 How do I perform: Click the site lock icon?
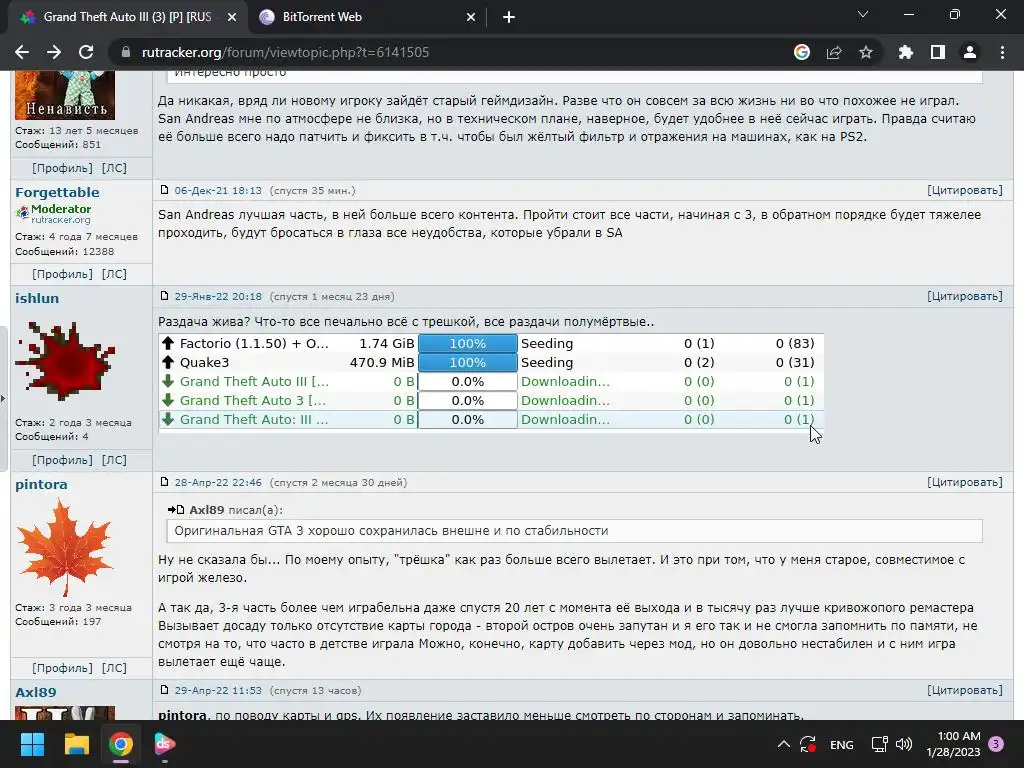[126, 52]
